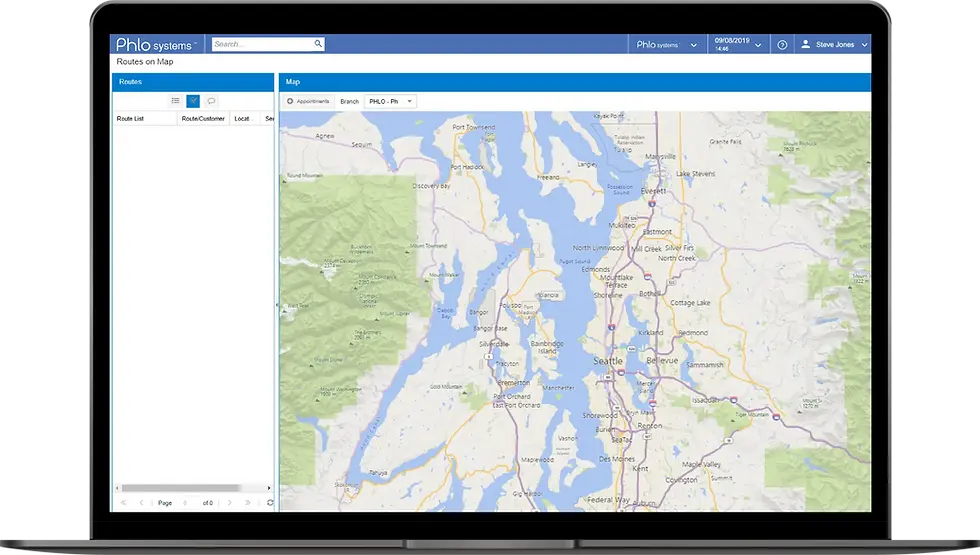The image size is (980, 555).
Task: Click the scrollbar left arrow in Routes
Action: 118,488
